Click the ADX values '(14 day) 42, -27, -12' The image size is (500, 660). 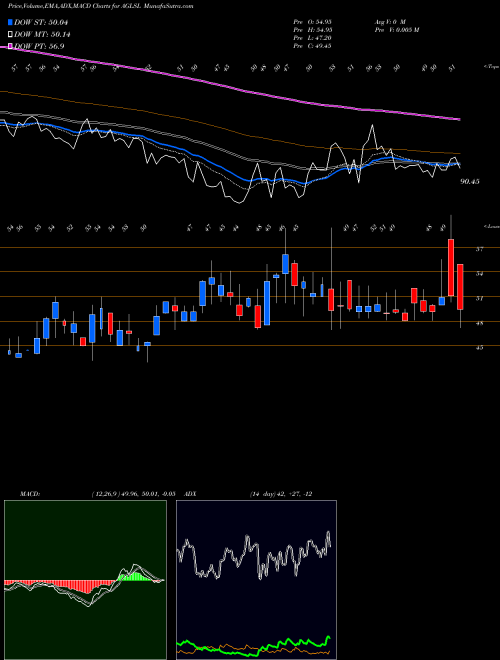(x=281, y=494)
